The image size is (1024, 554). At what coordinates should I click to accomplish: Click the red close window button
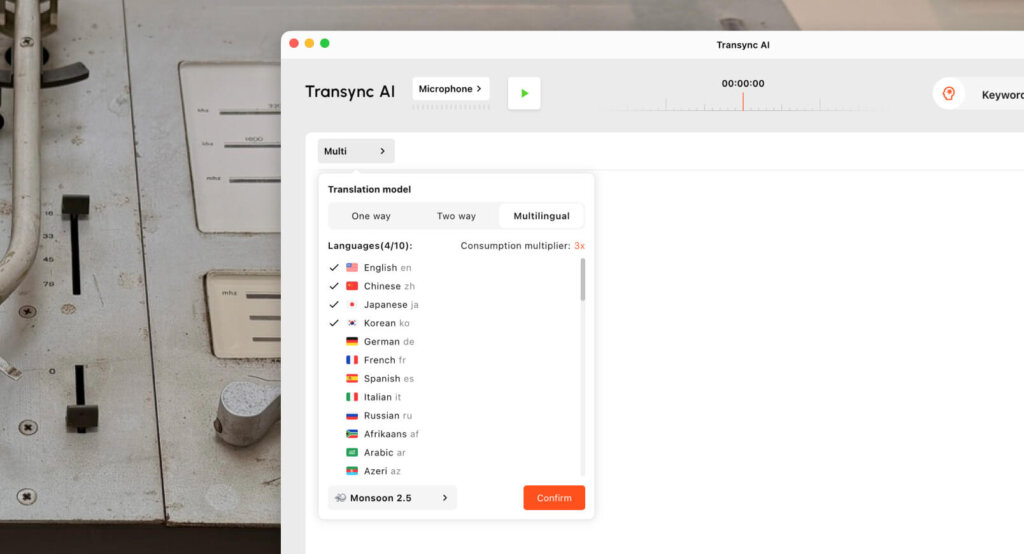click(294, 43)
